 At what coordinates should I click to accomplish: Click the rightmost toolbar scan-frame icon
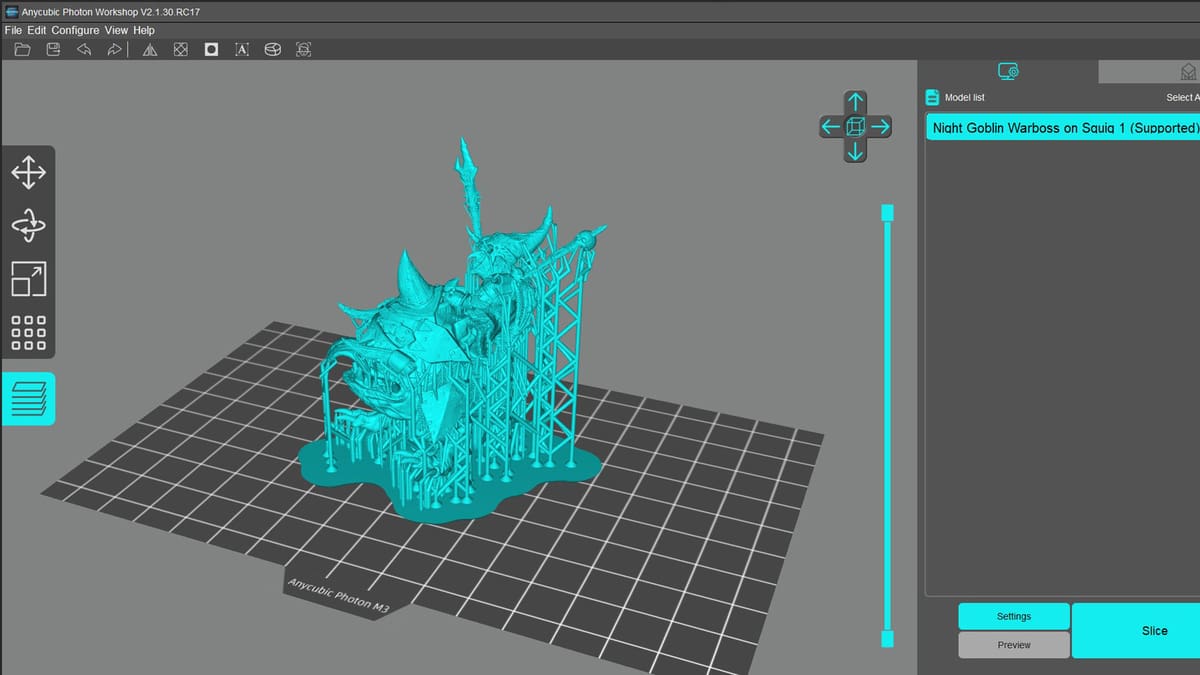tap(303, 49)
